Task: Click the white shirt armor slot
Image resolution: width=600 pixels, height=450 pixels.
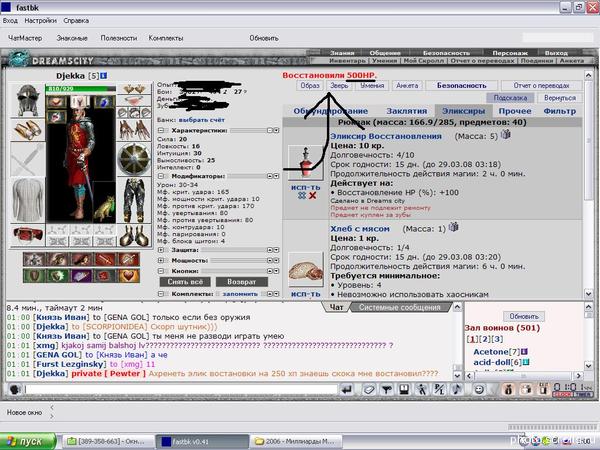Action: click(27, 200)
